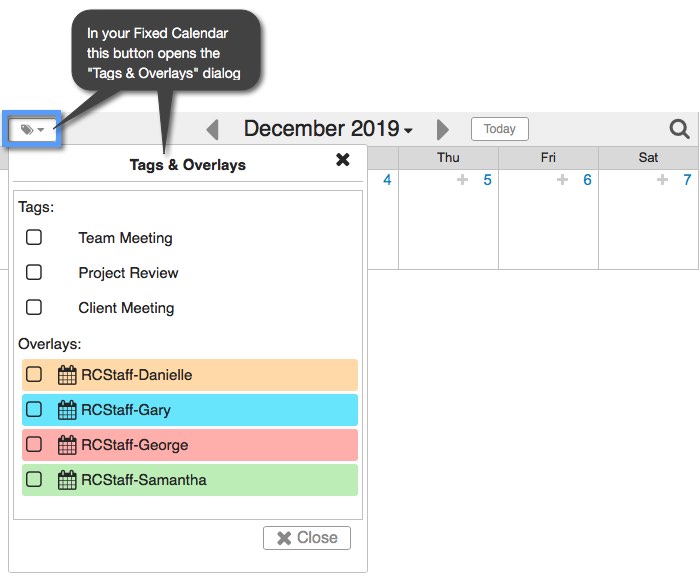Add event on Saturday December 7

pyautogui.click(x=662, y=180)
